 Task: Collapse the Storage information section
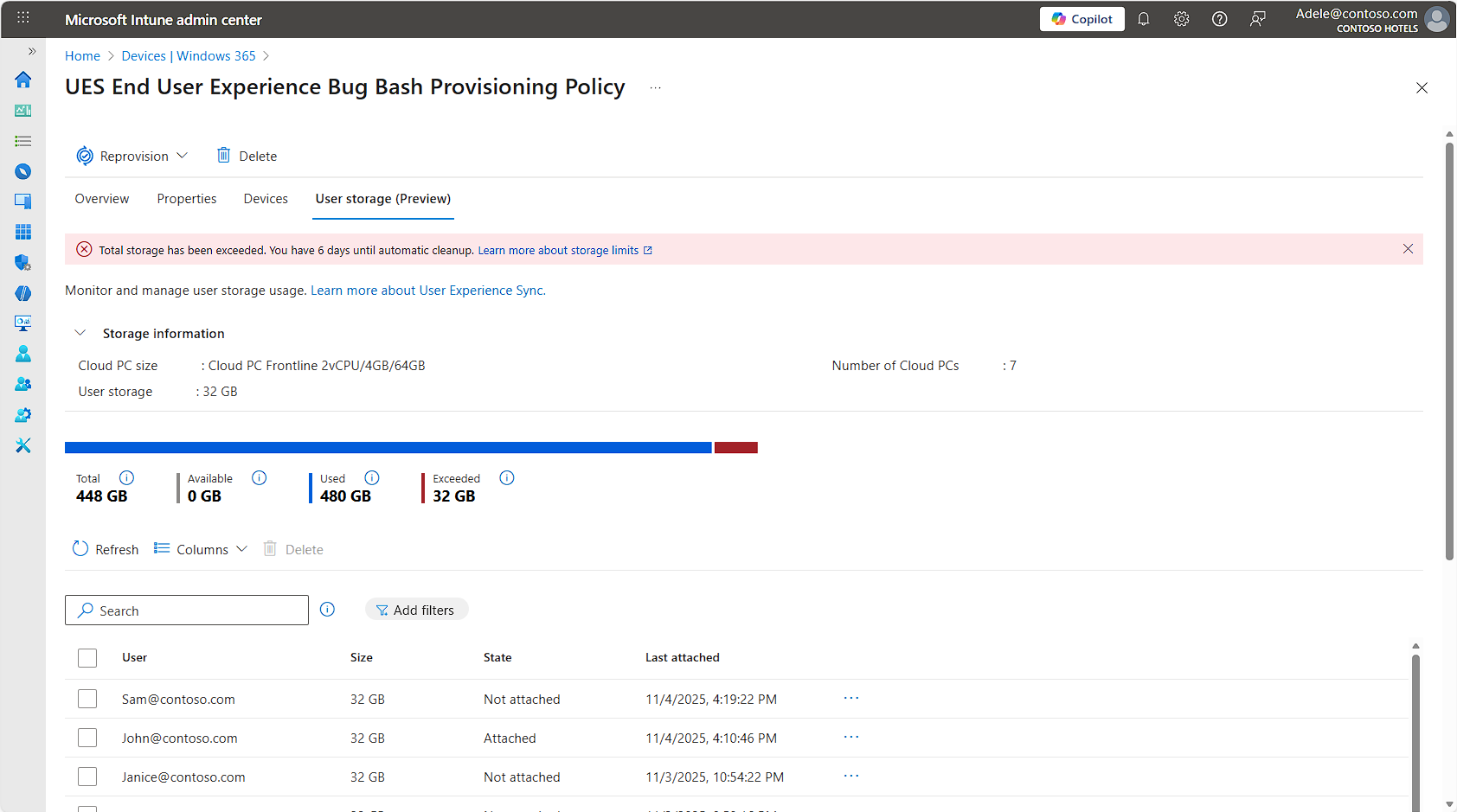(x=80, y=332)
